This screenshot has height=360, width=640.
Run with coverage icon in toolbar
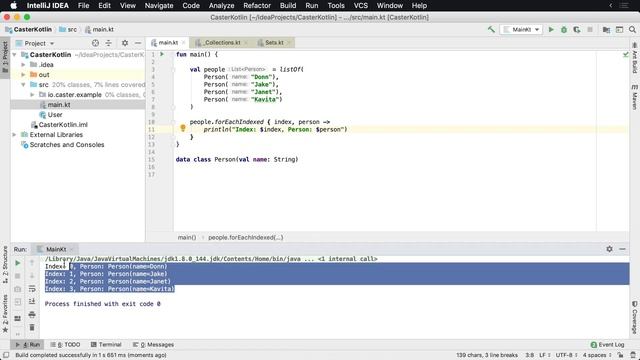tap(577, 29)
